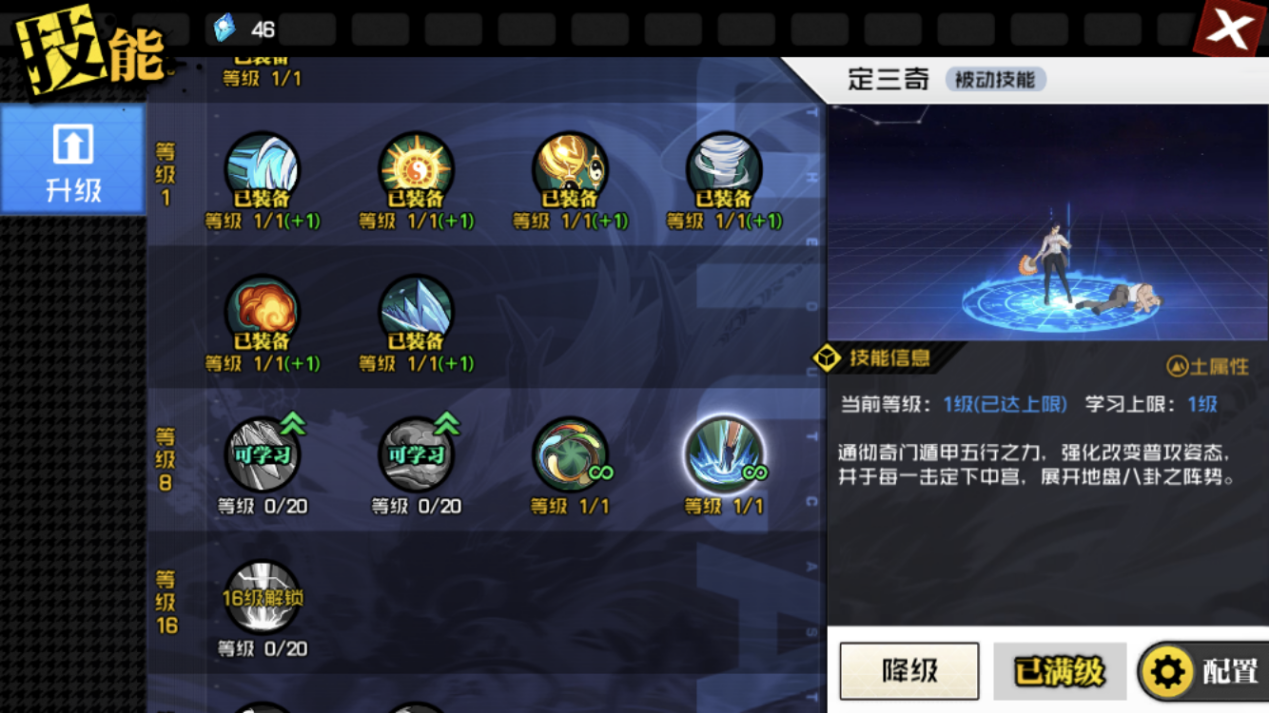Select the highlighted 定三奇 skill icon
The height and width of the screenshot is (713, 1269).
724,455
